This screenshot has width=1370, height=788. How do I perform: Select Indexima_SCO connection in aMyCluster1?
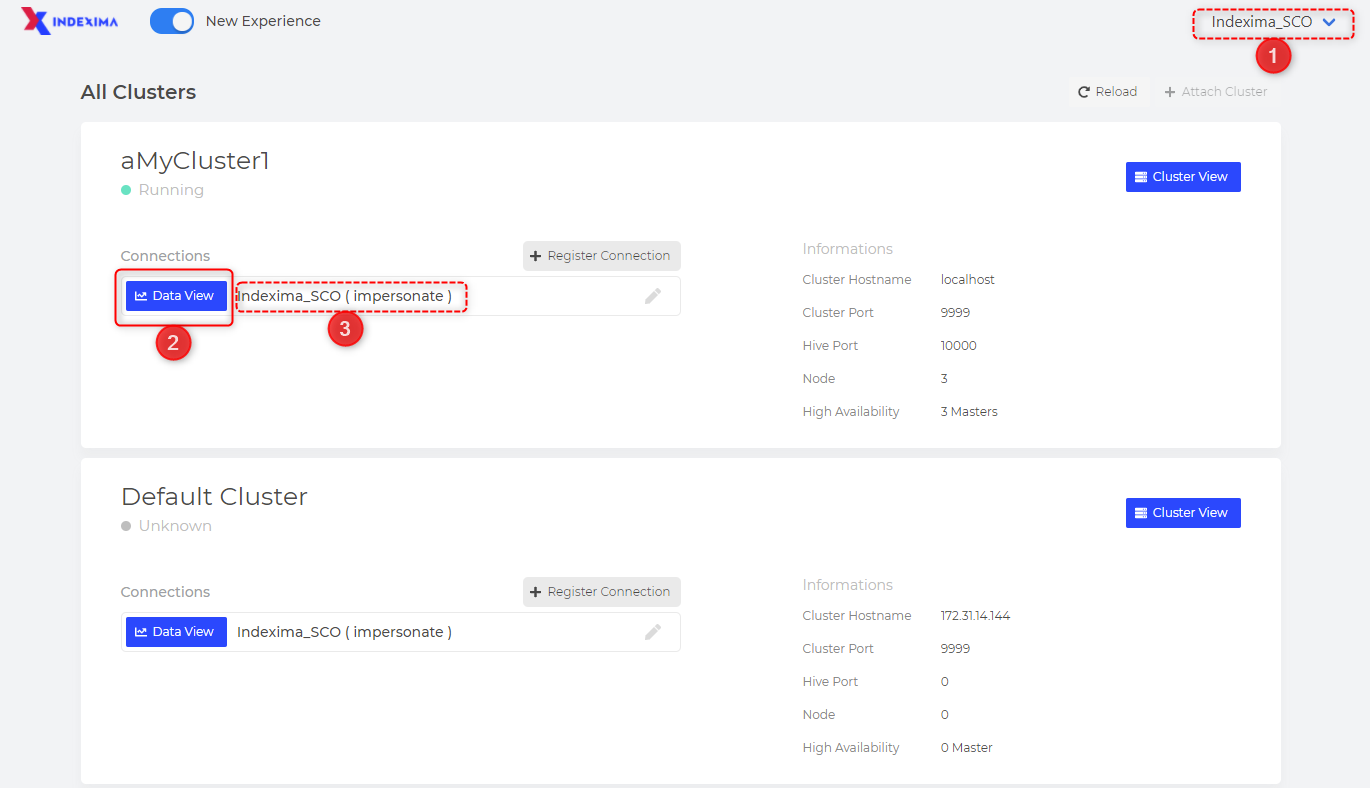pos(344,296)
